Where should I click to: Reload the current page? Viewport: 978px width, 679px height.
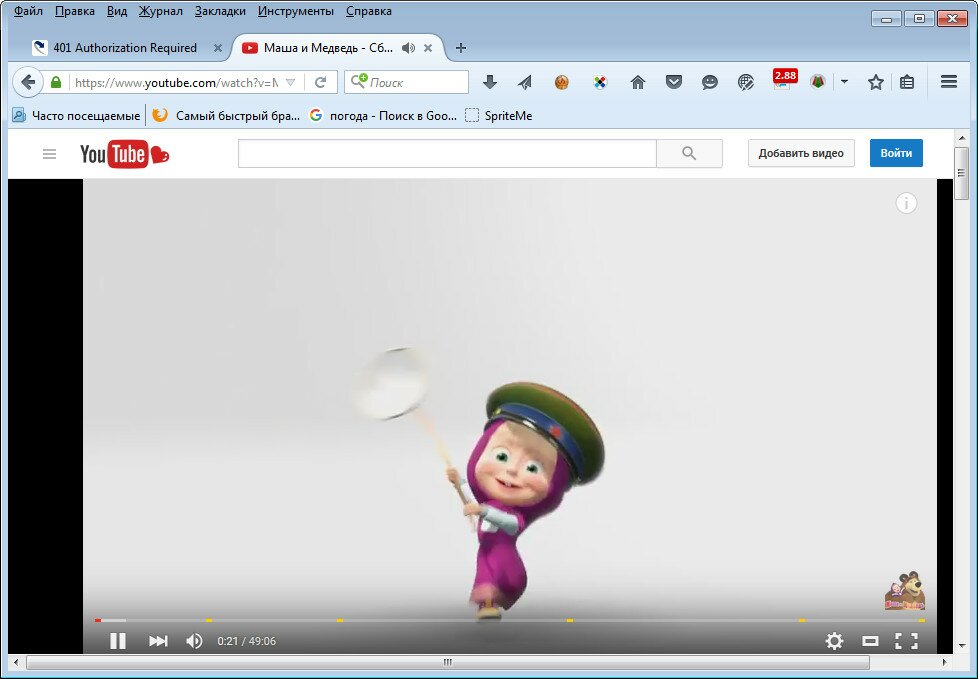321,82
